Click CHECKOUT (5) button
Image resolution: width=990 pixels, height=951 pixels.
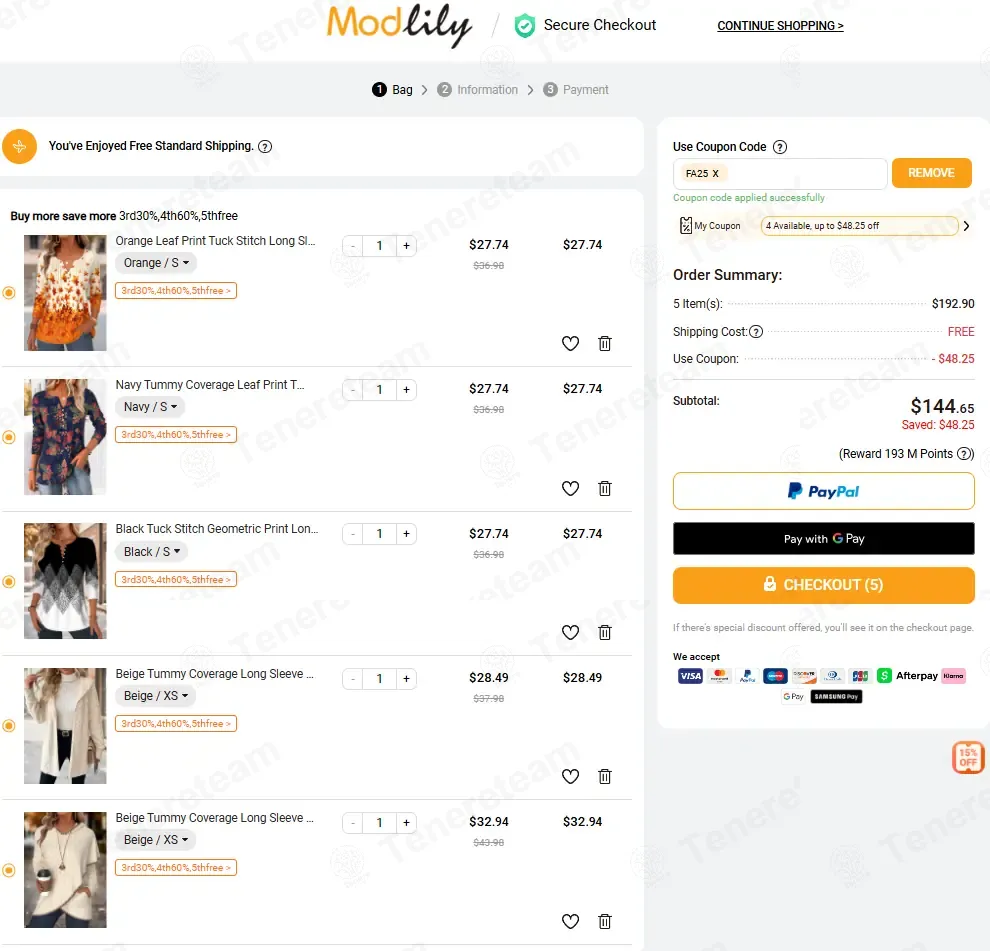823,585
